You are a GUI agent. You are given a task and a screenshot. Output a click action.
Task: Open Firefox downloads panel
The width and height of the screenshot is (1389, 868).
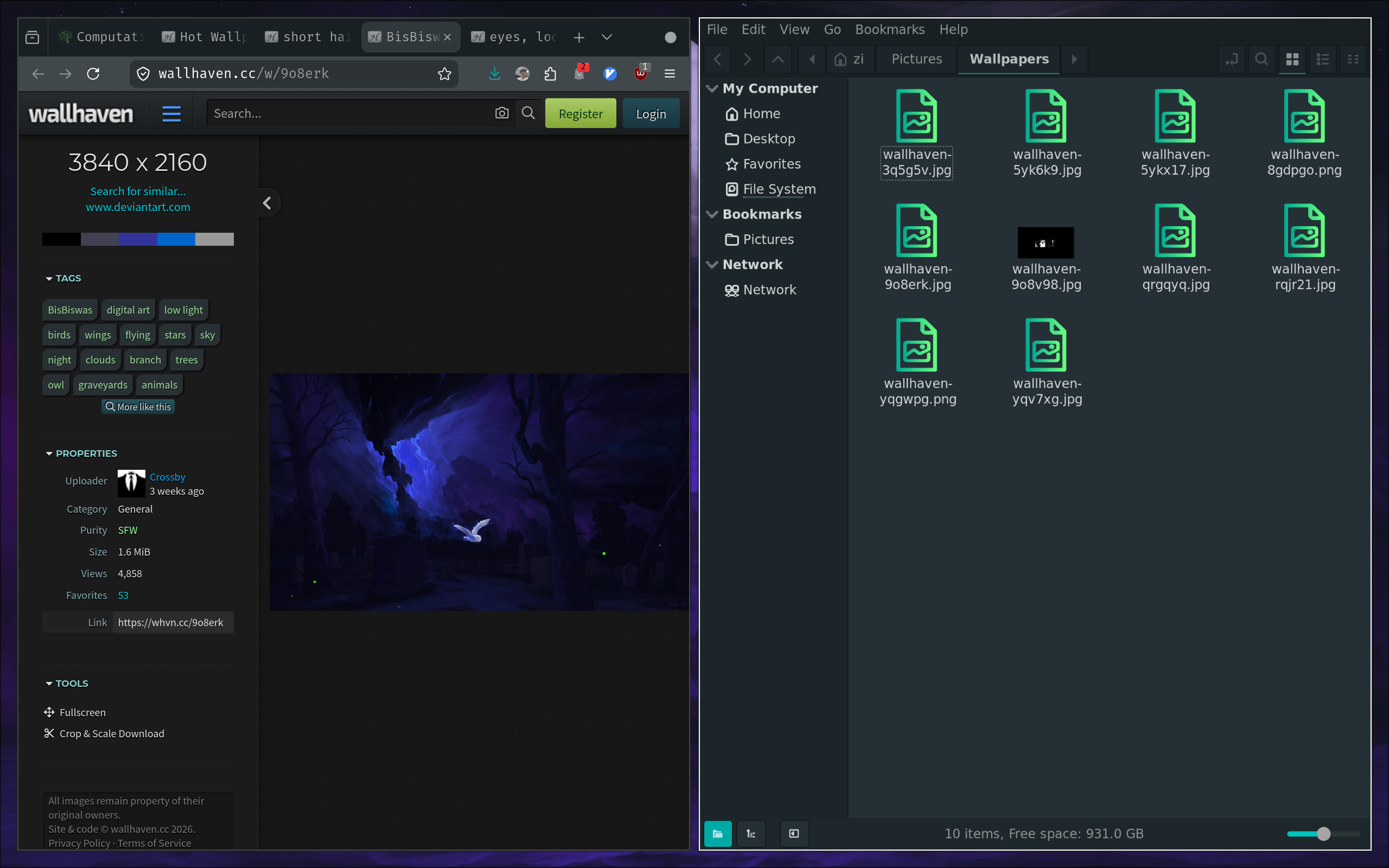click(494, 74)
